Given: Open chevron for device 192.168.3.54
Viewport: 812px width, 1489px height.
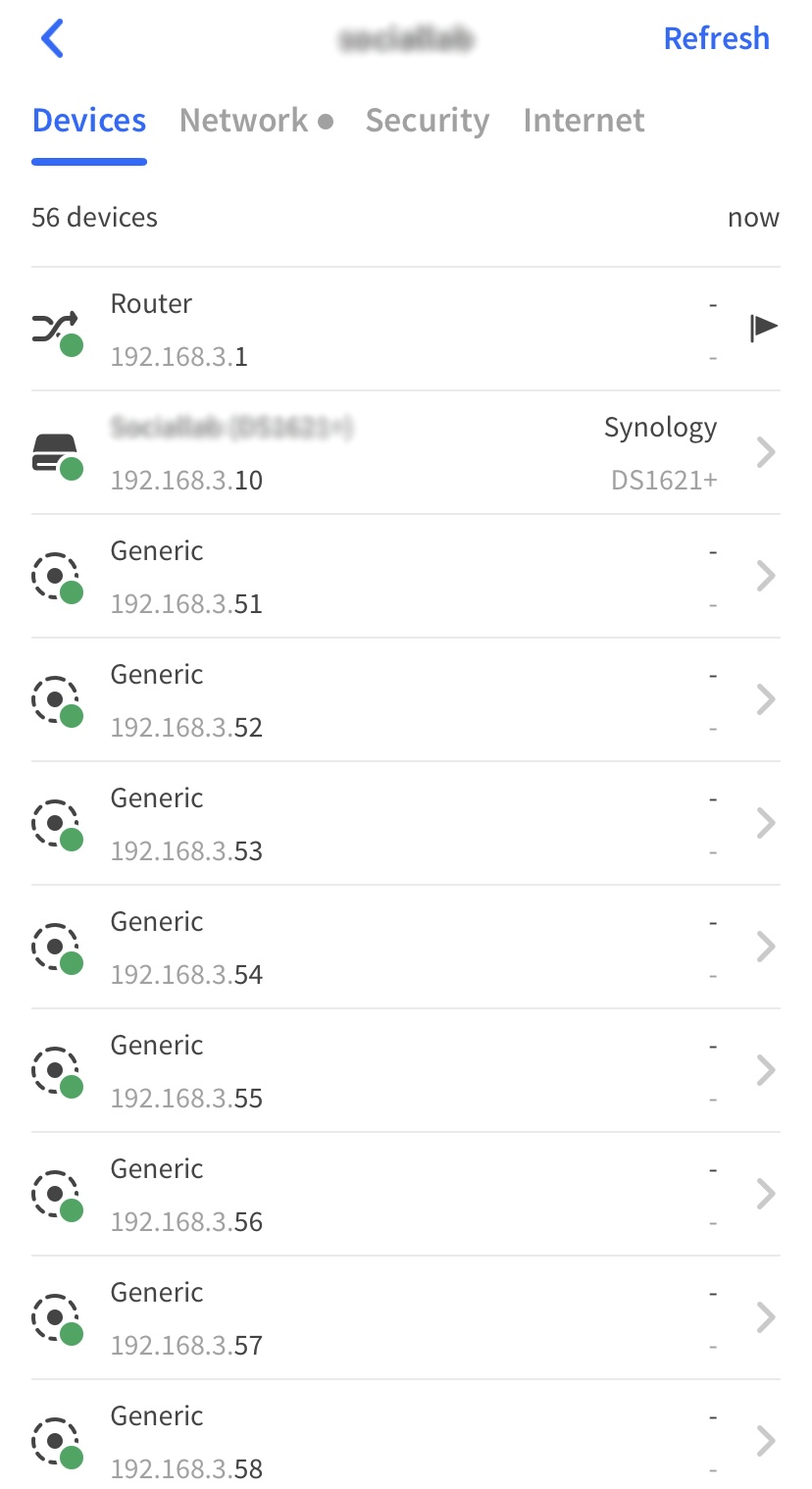Looking at the screenshot, I should pyautogui.click(x=766, y=948).
